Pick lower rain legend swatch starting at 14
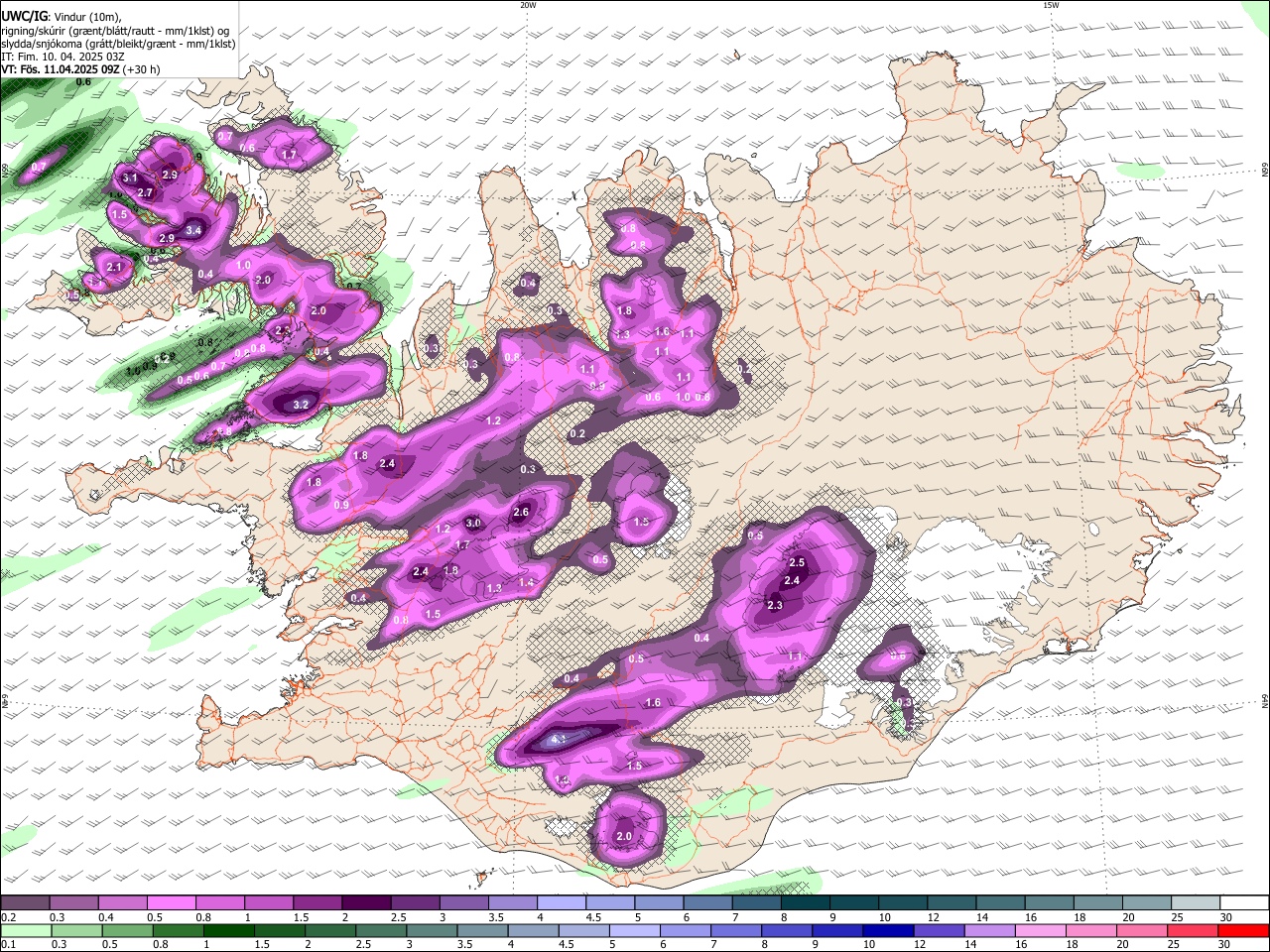Image resolution: width=1270 pixels, height=952 pixels. pyautogui.click(x=989, y=930)
